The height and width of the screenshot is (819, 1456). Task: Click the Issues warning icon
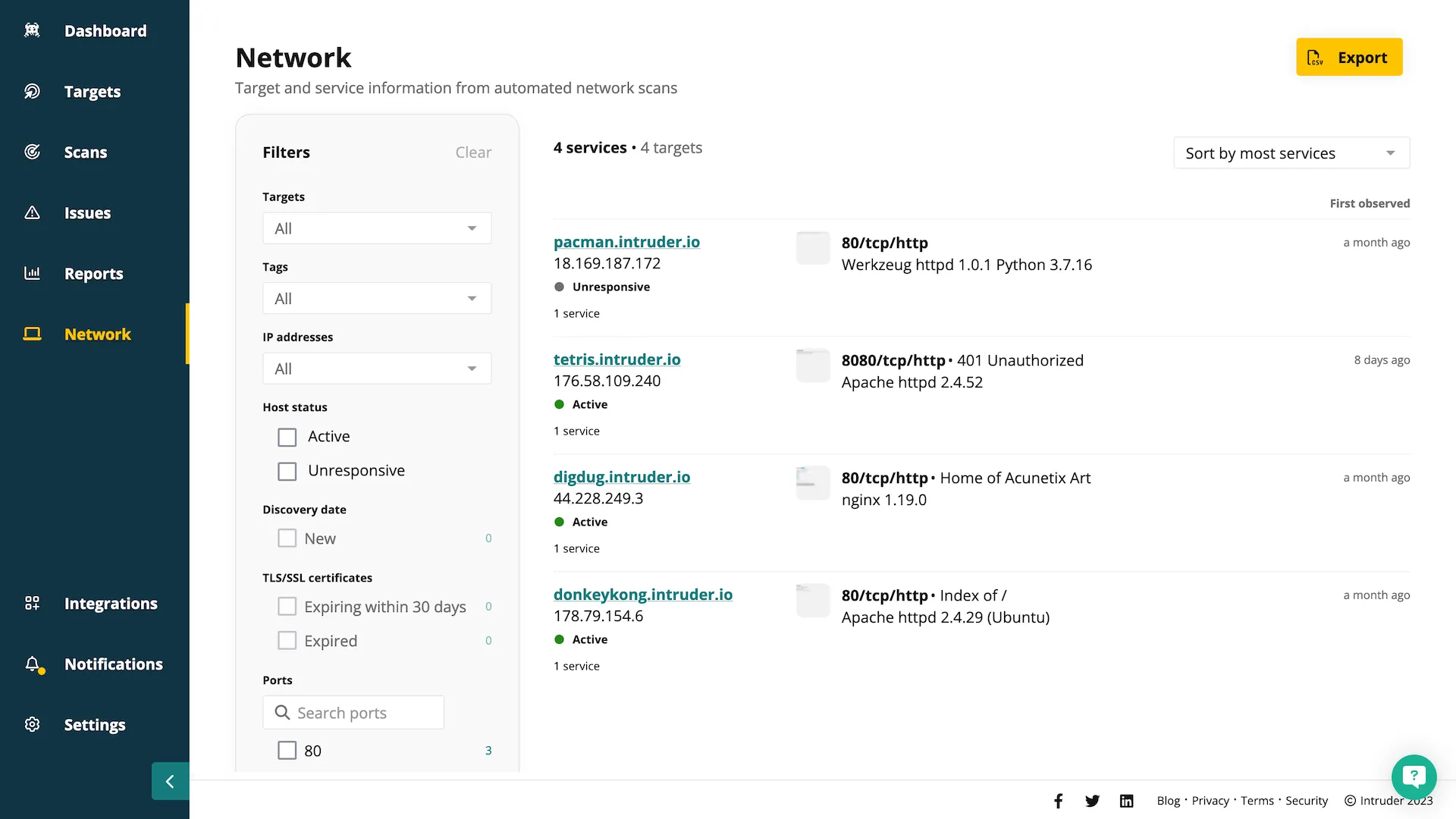[x=32, y=212]
